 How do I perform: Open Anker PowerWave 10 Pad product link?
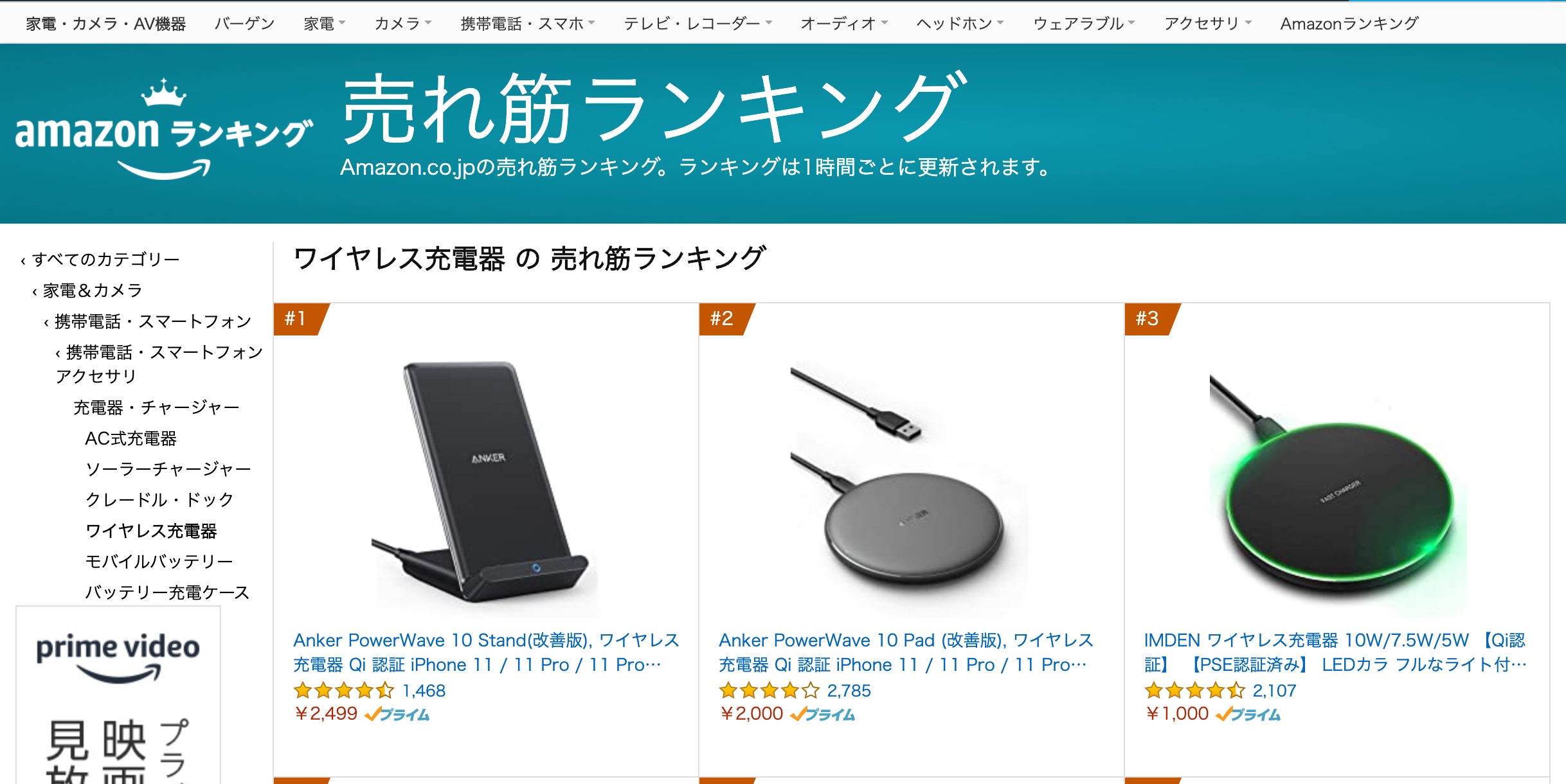tap(905, 652)
